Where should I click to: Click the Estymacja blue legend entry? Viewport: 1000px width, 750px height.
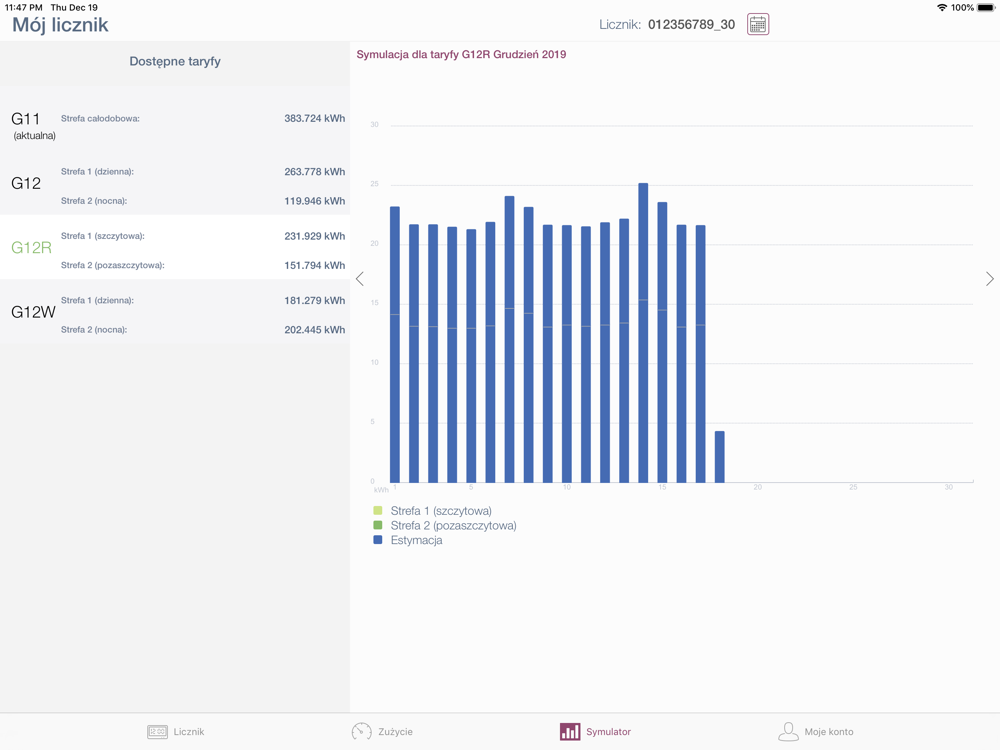click(x=416, y=540)
